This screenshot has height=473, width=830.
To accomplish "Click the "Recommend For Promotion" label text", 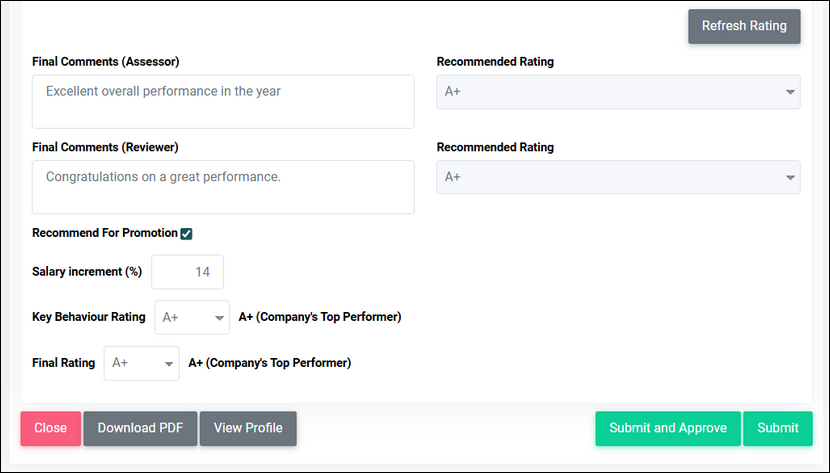I will pos(105,233).
